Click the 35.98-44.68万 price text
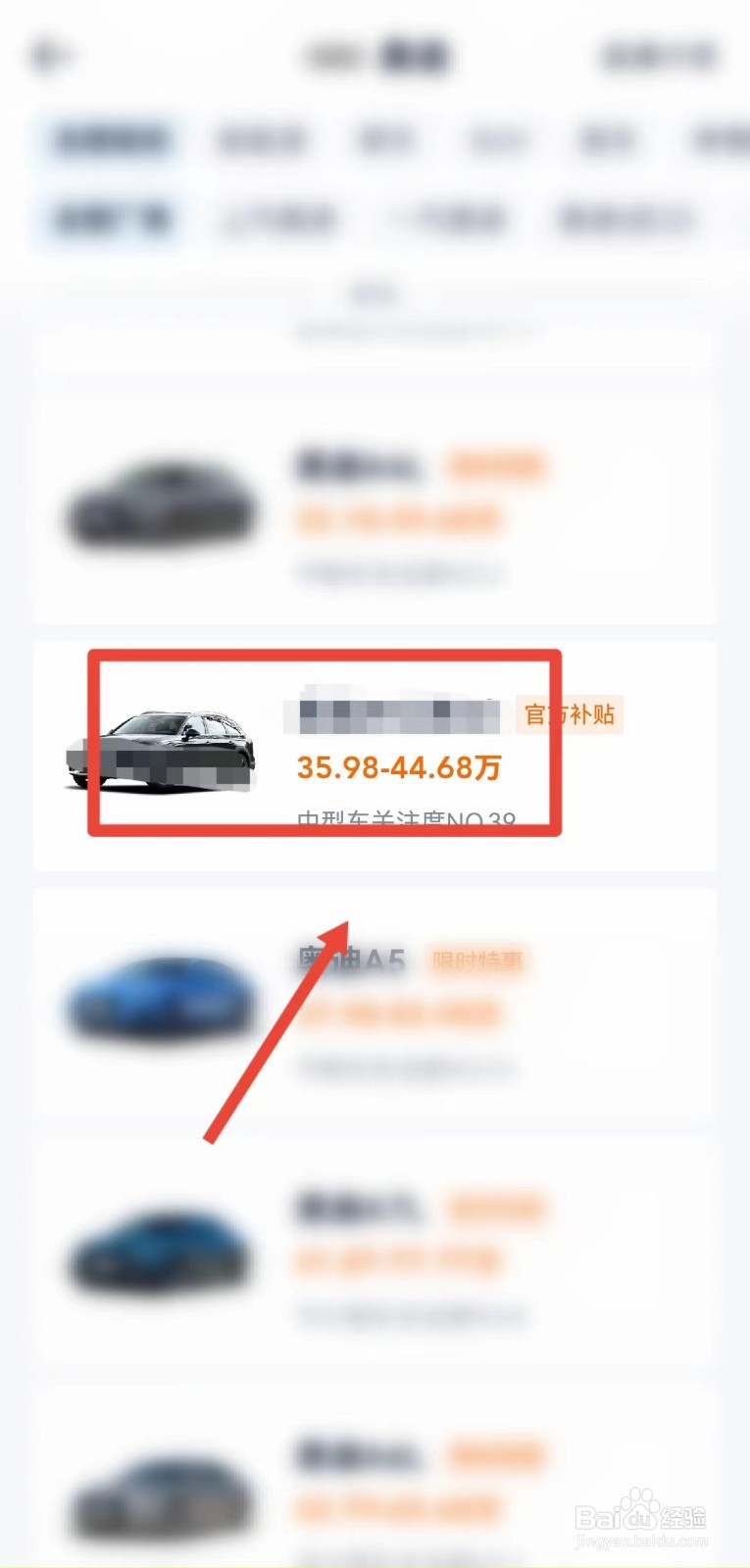This screenshot has width=750, height=1568. coord(399,767)
